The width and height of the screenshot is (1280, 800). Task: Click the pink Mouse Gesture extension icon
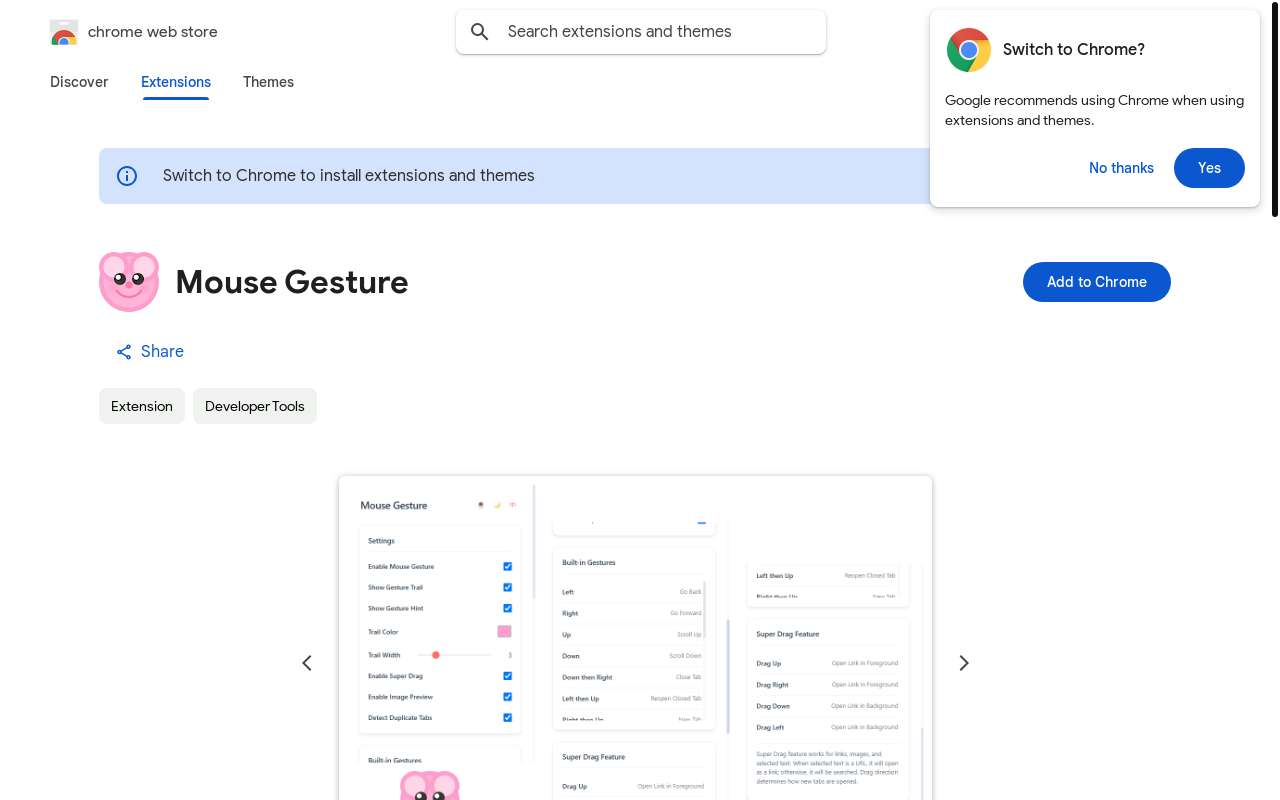(129, 282)
